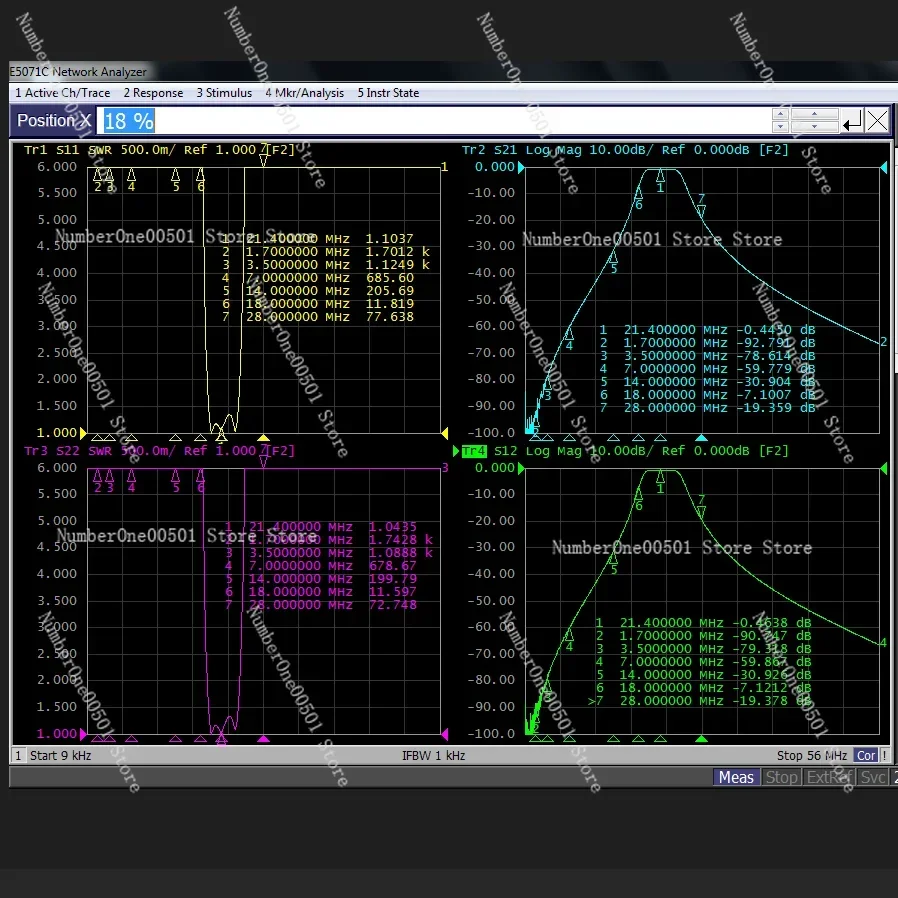Viewport: 898px width, 898px height.
Task: Click marker 7 on the Tr4 S12 trace
Action: tap(702, 506)
